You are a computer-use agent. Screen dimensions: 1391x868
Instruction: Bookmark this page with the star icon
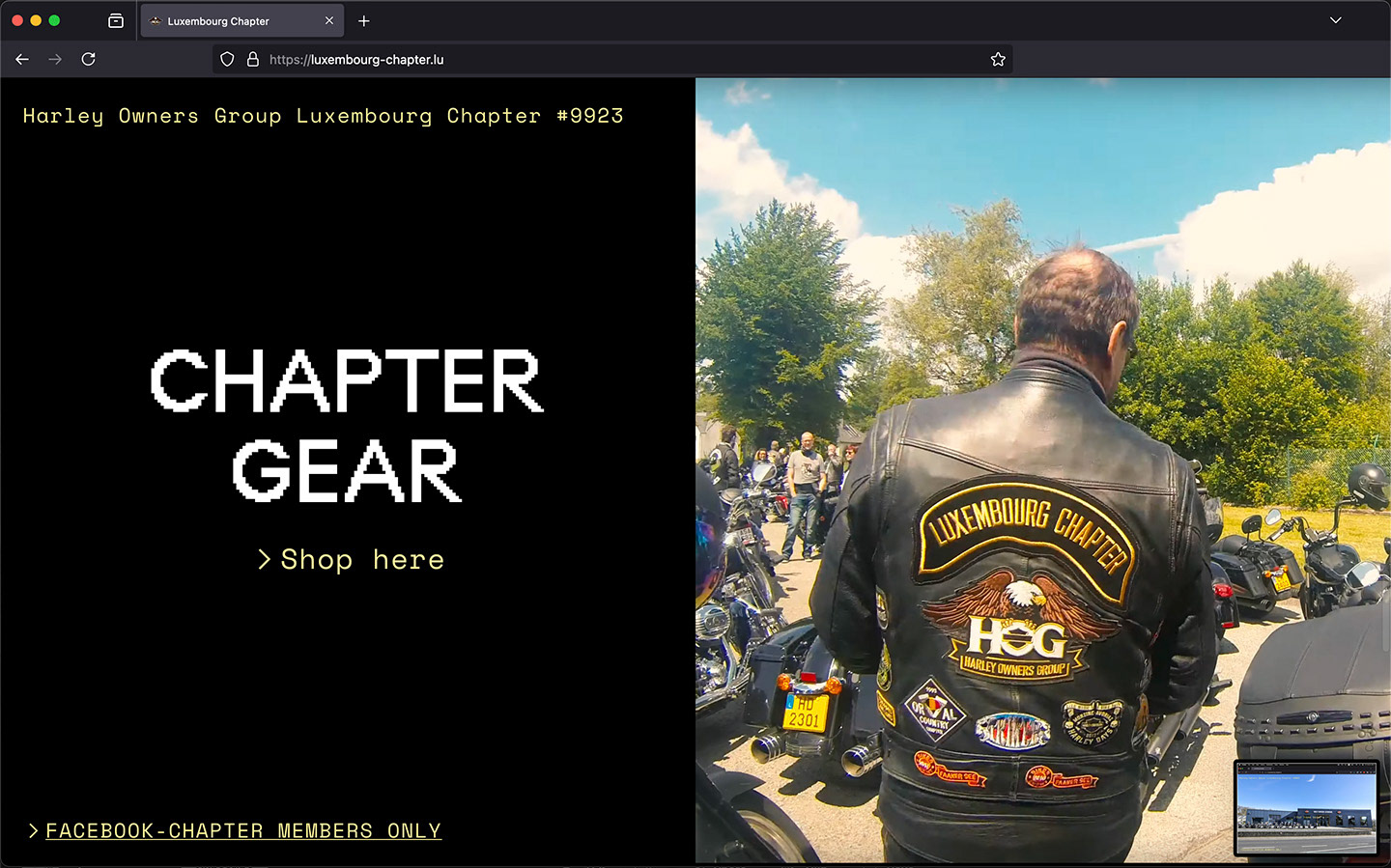tap(998, 59)
